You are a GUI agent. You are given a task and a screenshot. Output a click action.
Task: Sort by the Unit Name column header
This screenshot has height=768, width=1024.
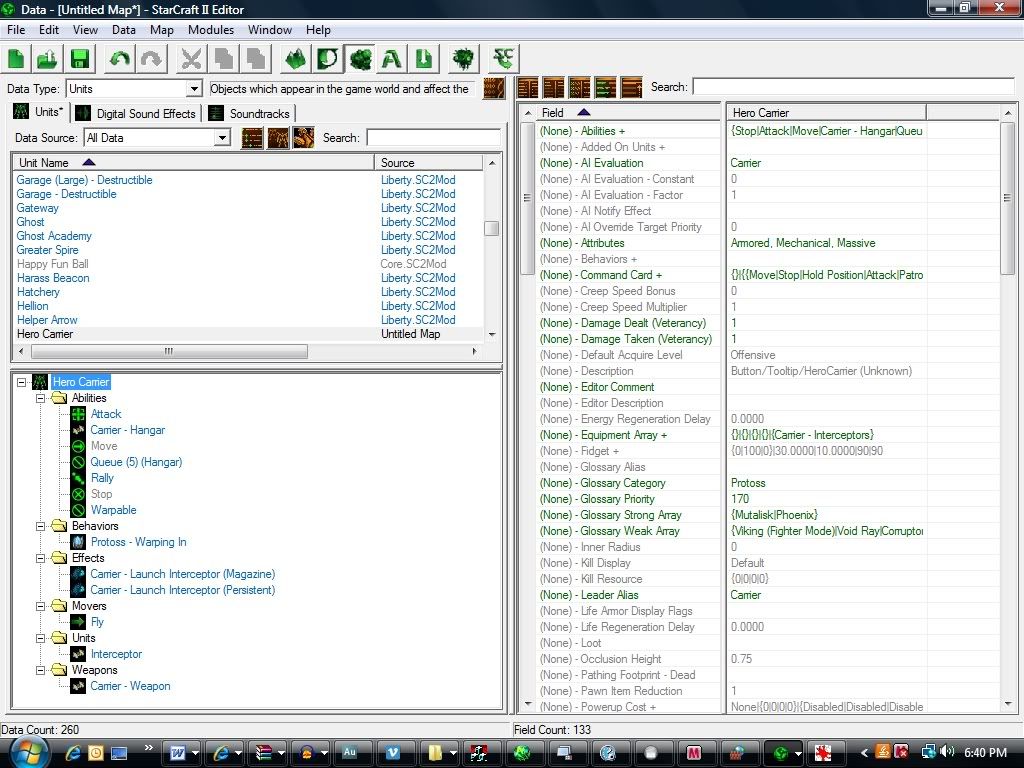[193, 163]
